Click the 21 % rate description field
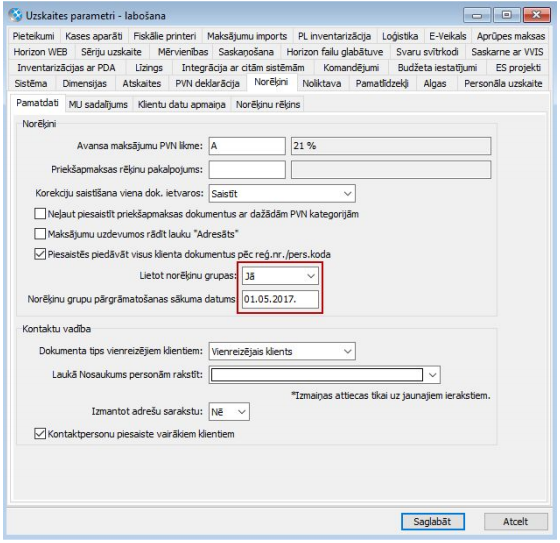Viewport: 560px width, 543px height. pyautogui.click(x=391, y=146)
